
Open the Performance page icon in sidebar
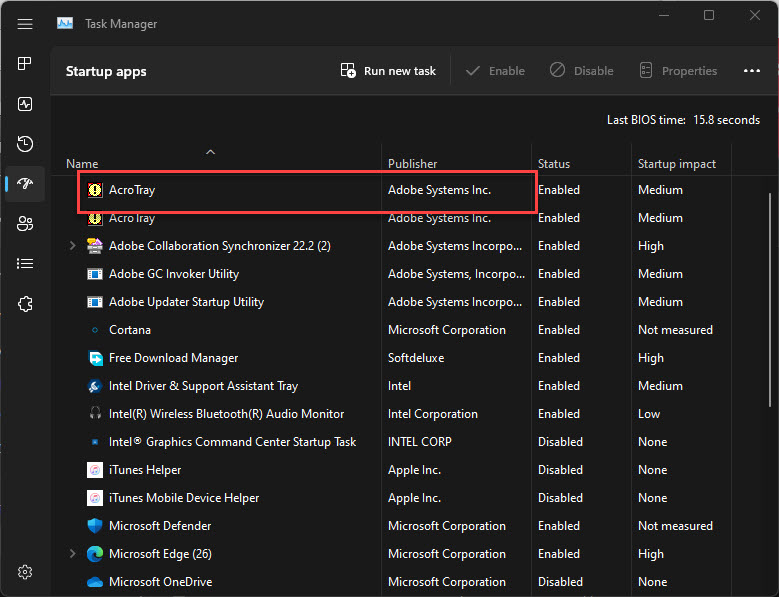[25, 104]
